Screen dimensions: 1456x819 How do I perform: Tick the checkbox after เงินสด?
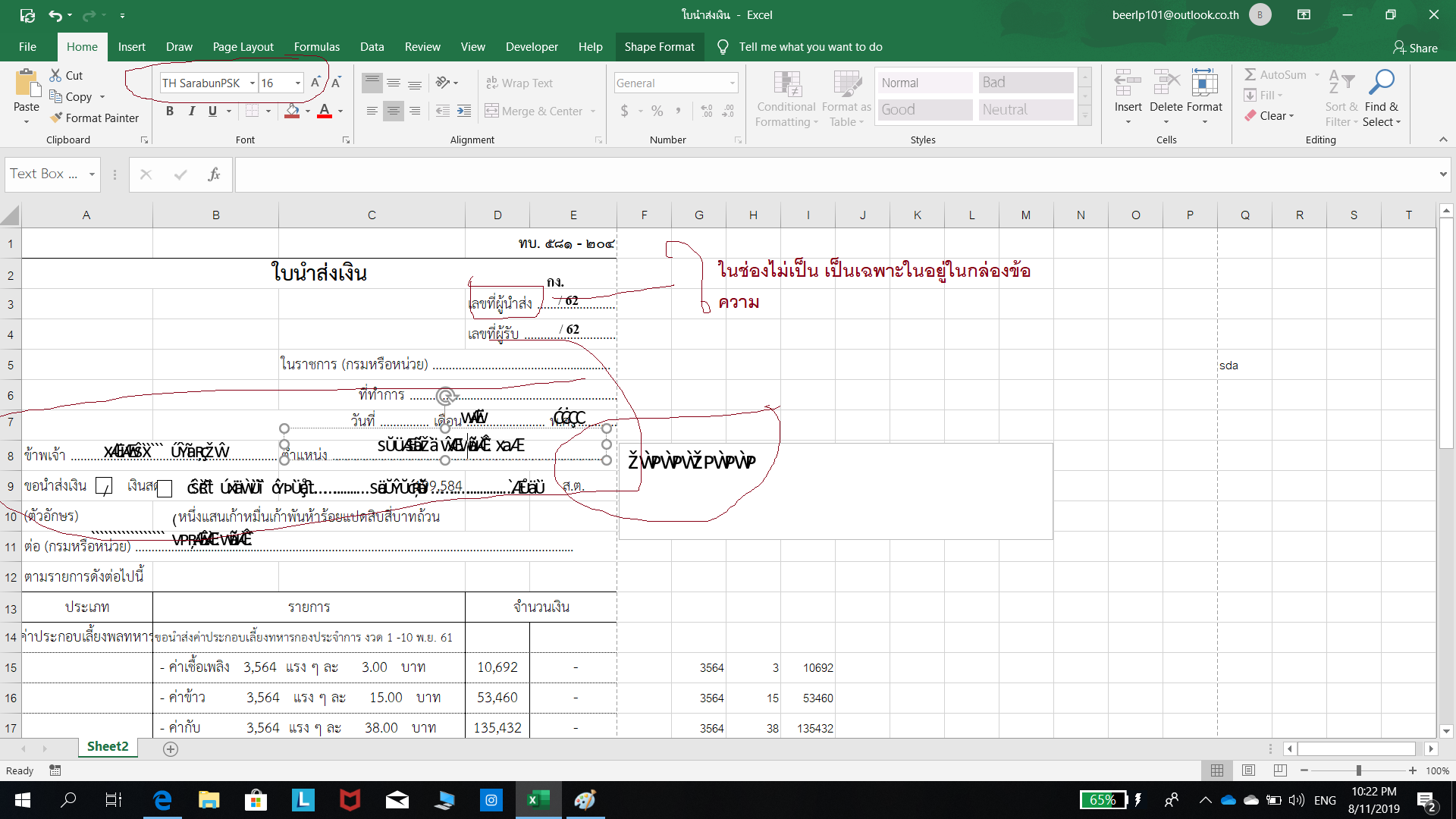tap(165, 488)
